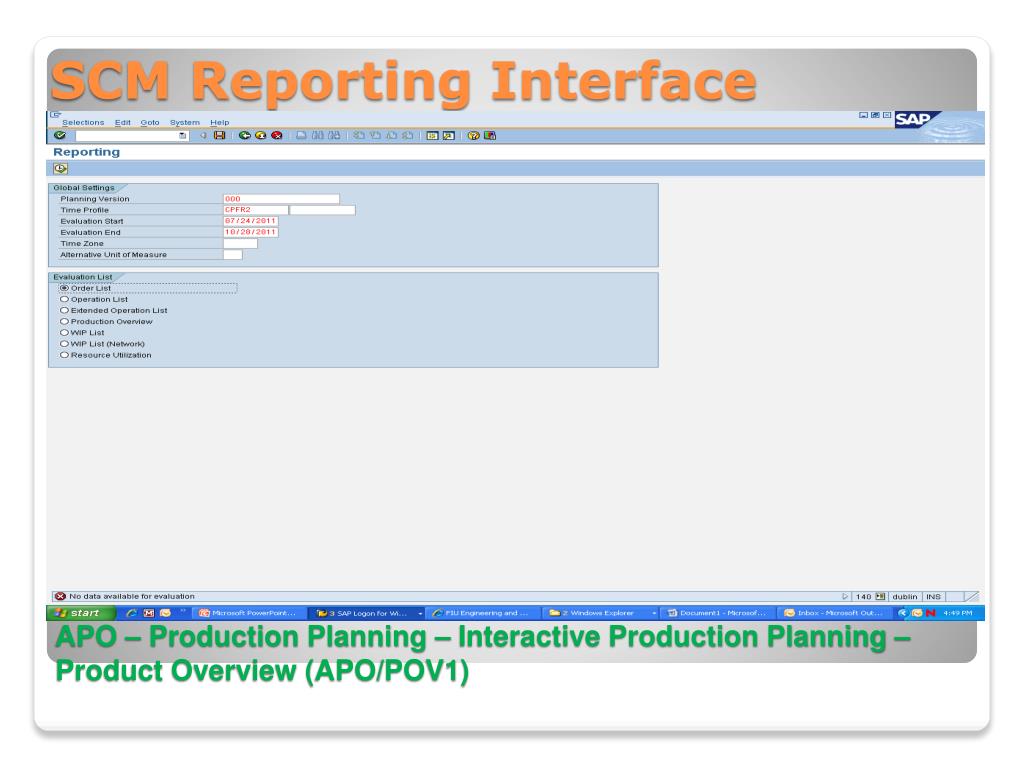Screen dimensions: 1024x768
Task: Switch to Microsoft PowerPoint taskbar button
Action: click(x=248, y=613)
